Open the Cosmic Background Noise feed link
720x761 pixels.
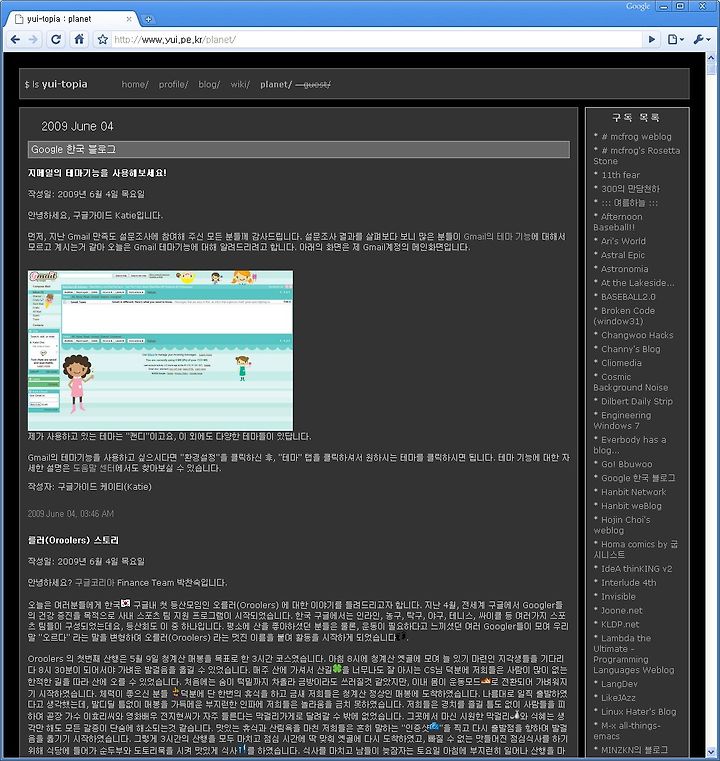click(x=631, y=382)
